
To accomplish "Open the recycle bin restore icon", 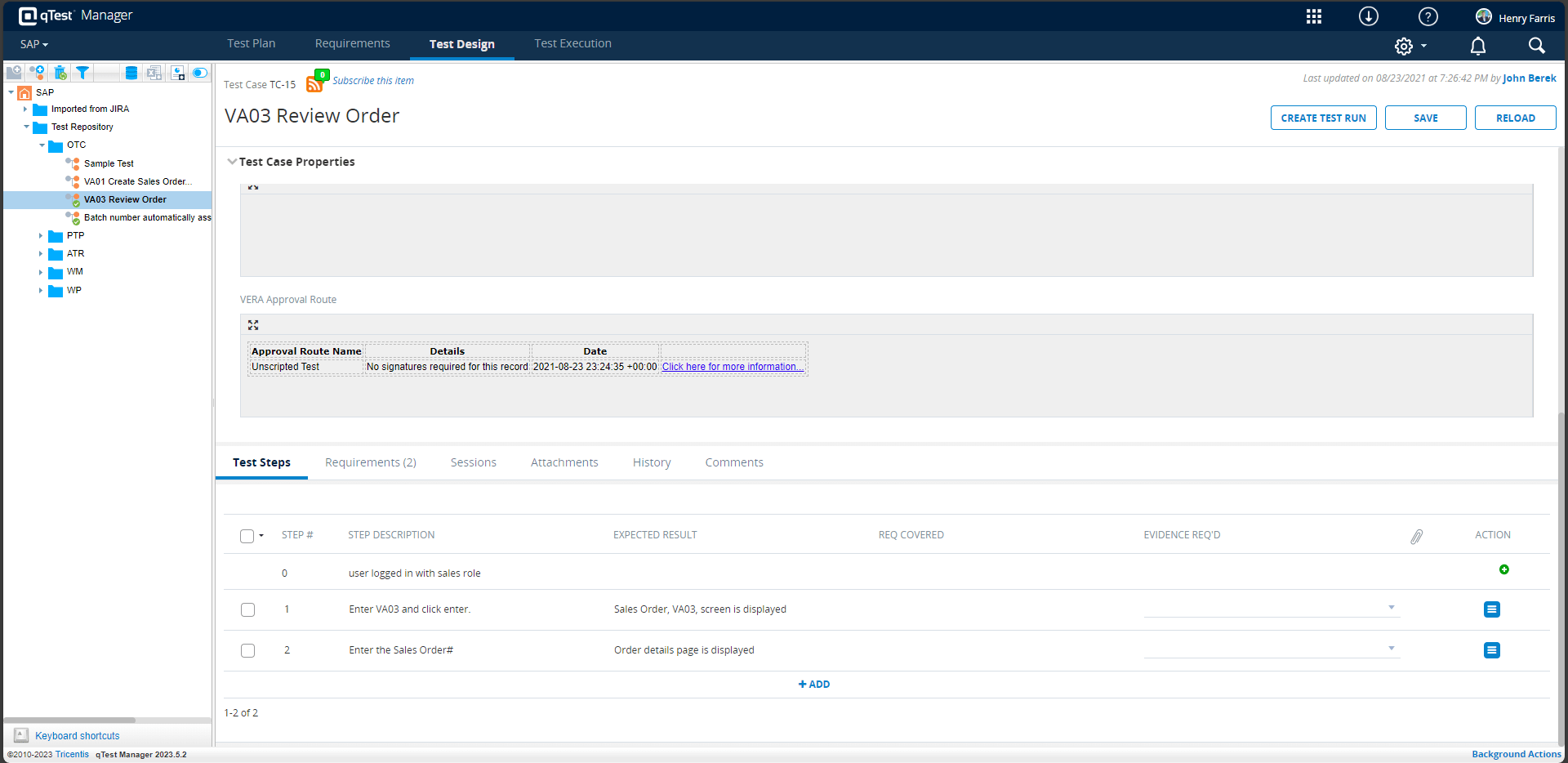I will coord(60,73).
